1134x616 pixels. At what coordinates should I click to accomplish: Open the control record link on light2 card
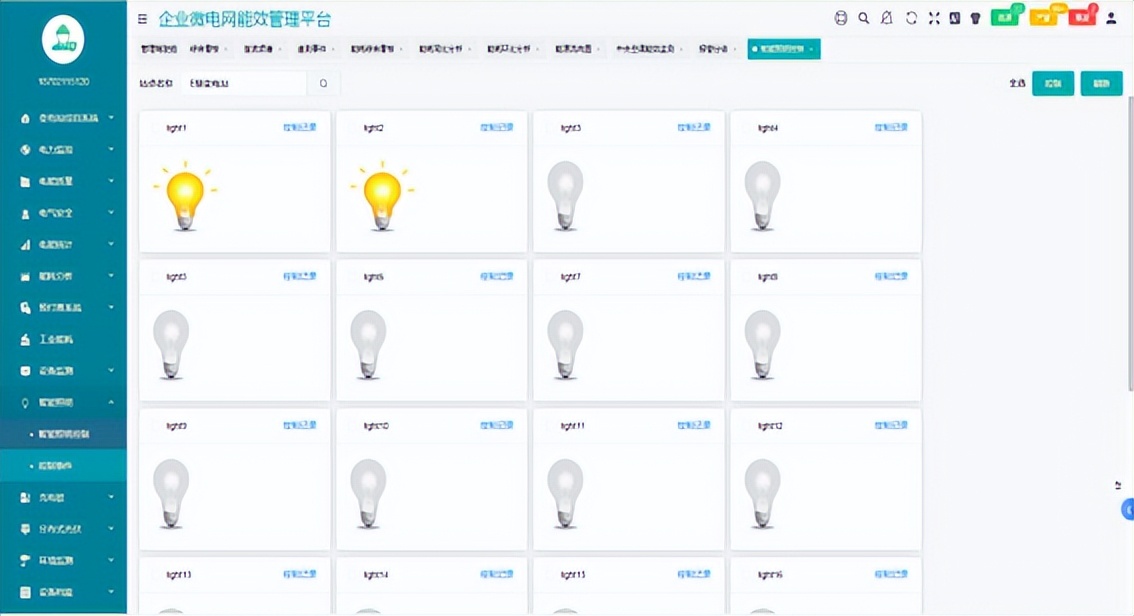coord(494,127)
